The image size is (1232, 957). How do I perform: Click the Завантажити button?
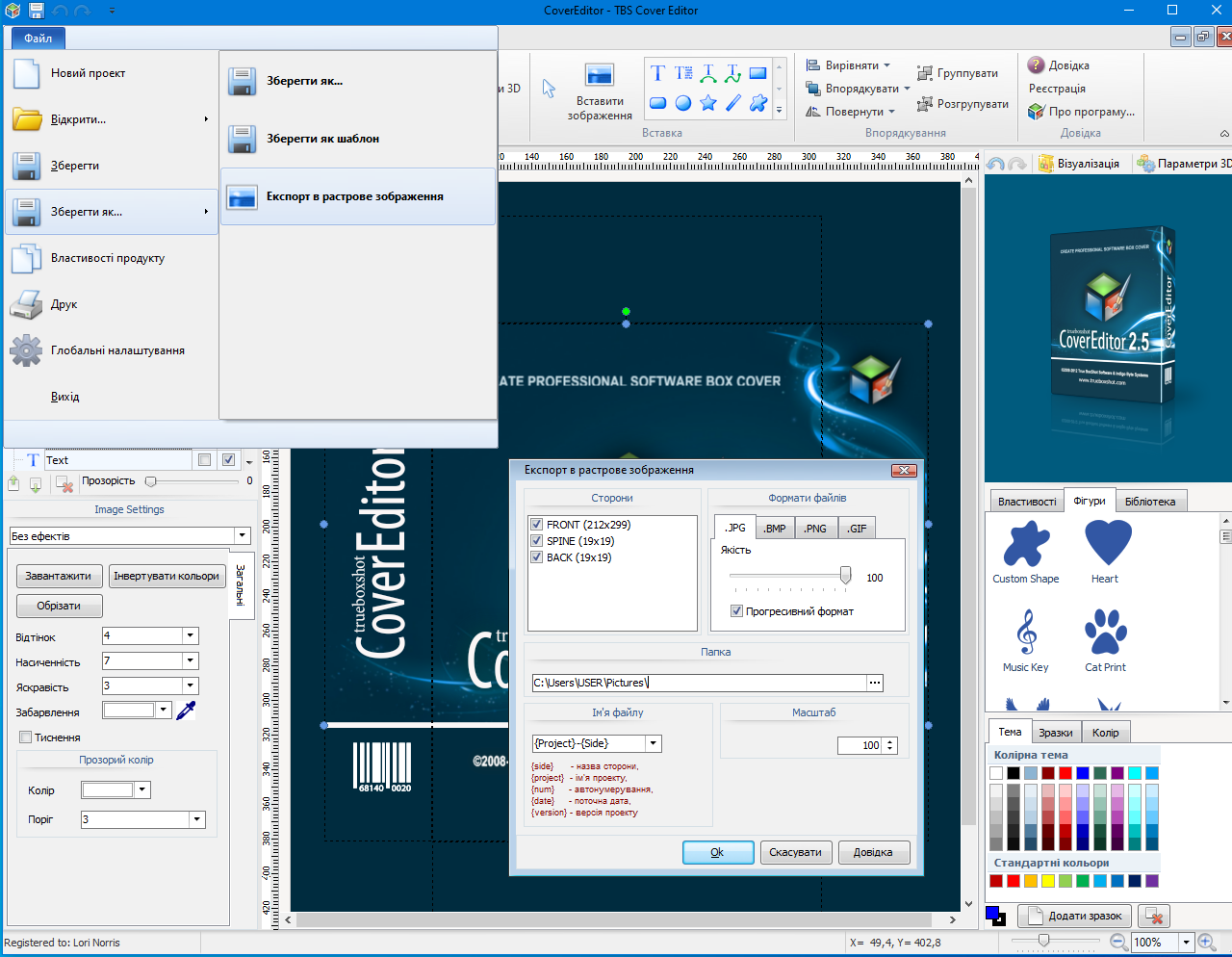coord(59,576)
